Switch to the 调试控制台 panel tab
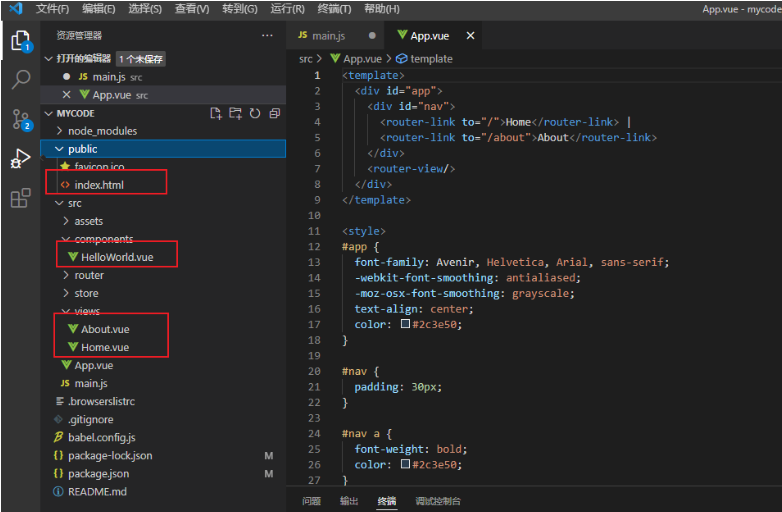The height and width of the screenshot is (512, 782). (438, 501)
